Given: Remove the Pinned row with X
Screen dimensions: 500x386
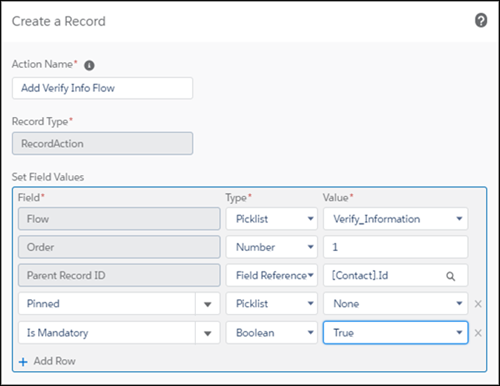Looking at the screenshot, I should point(478,304).
